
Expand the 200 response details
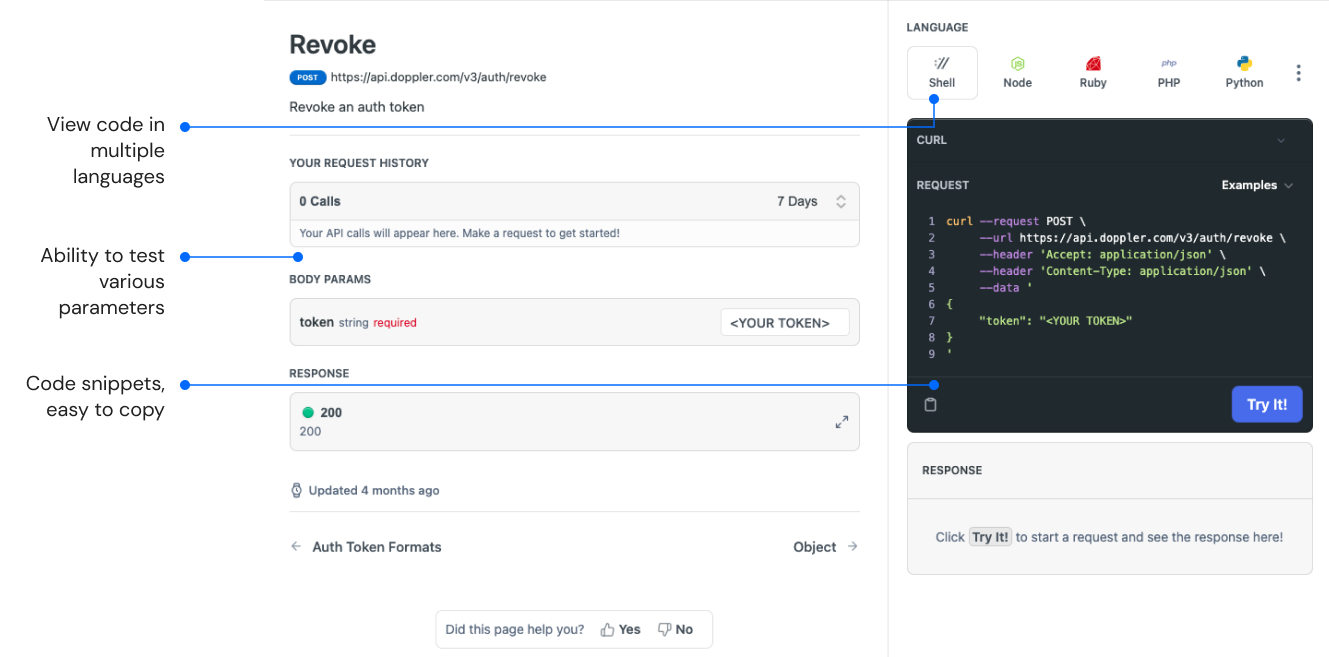tap(842, 422)
